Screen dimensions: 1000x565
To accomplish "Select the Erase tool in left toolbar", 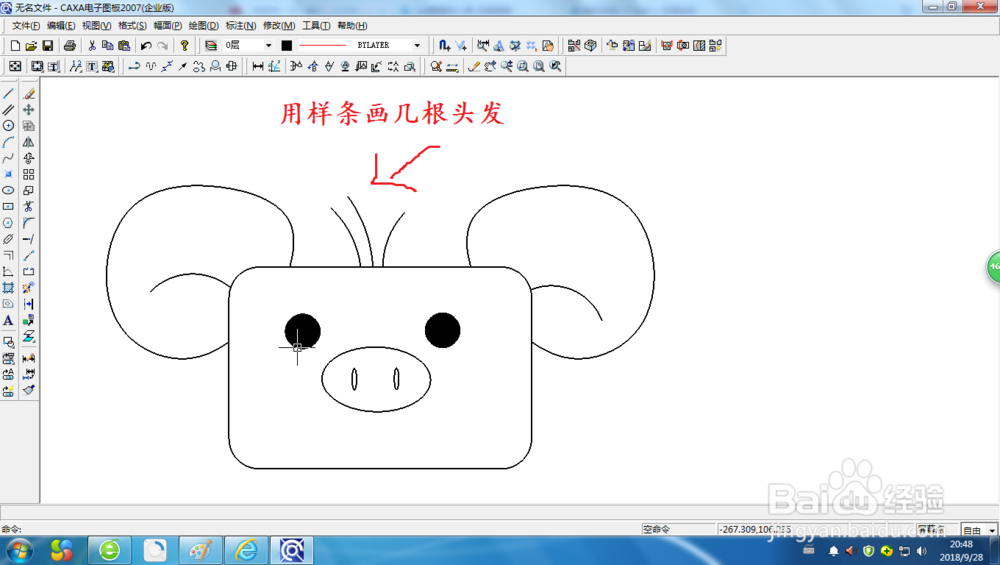I will point(29,94).
